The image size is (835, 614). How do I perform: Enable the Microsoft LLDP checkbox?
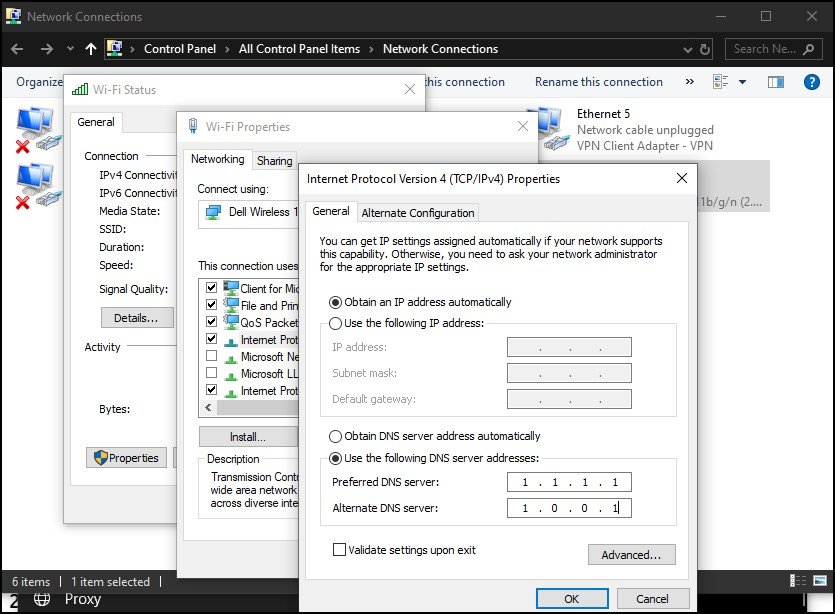click(x=211, y=373)
